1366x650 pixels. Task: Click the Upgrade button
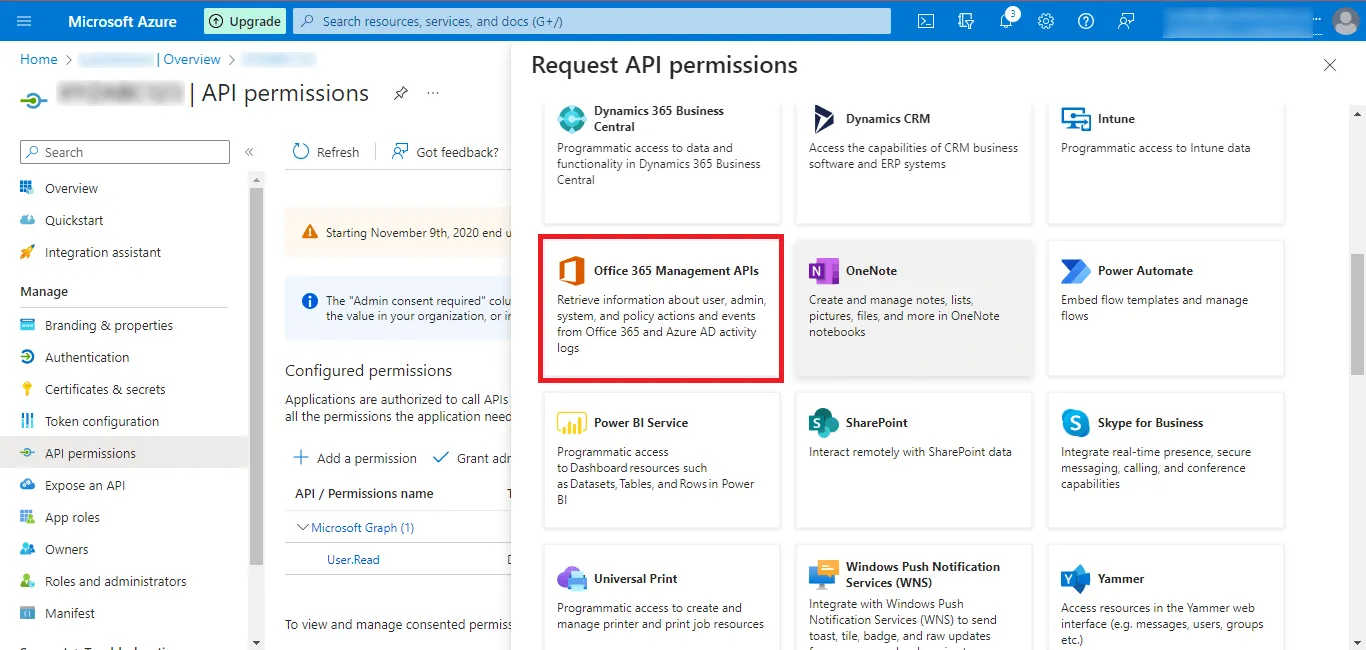point(245,21)
